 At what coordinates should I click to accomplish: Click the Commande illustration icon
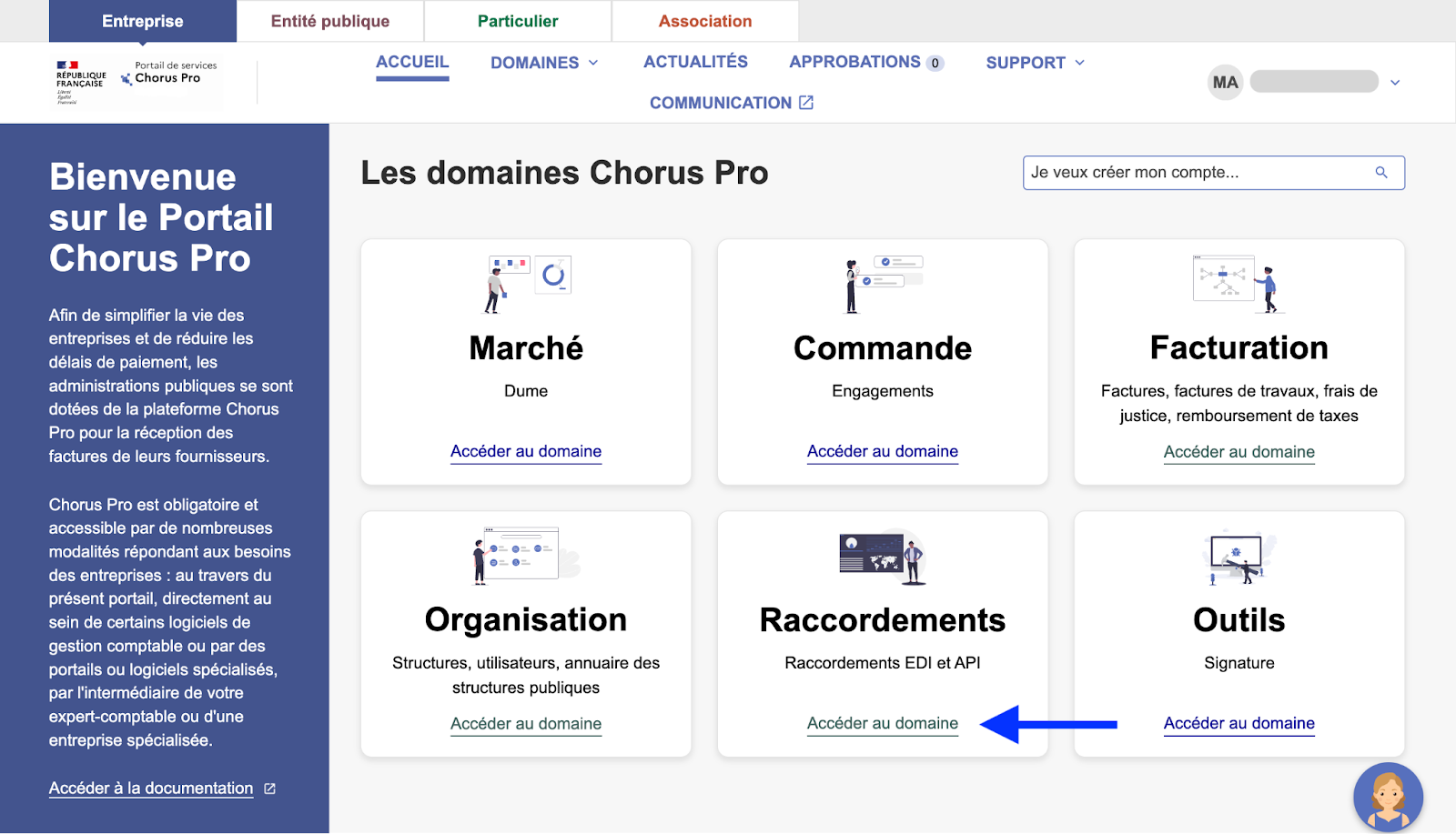(x=884, y=285)
